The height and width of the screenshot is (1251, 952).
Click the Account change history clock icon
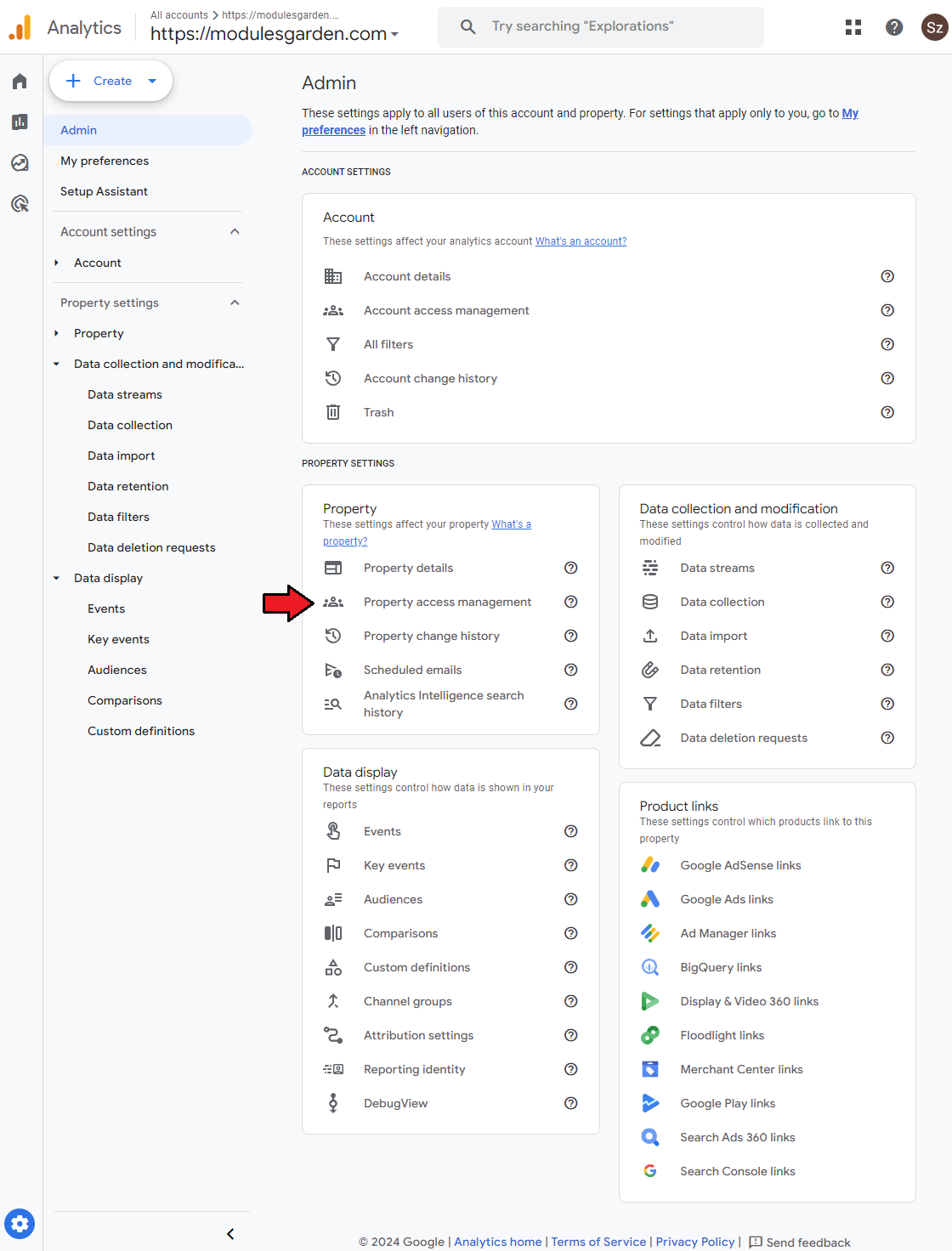click(x=333, y=378)
